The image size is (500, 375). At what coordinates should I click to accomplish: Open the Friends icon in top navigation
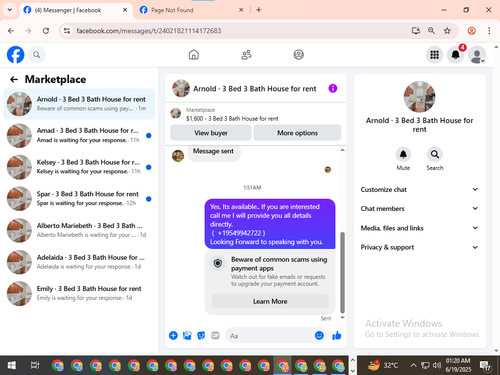coord(246,55)
